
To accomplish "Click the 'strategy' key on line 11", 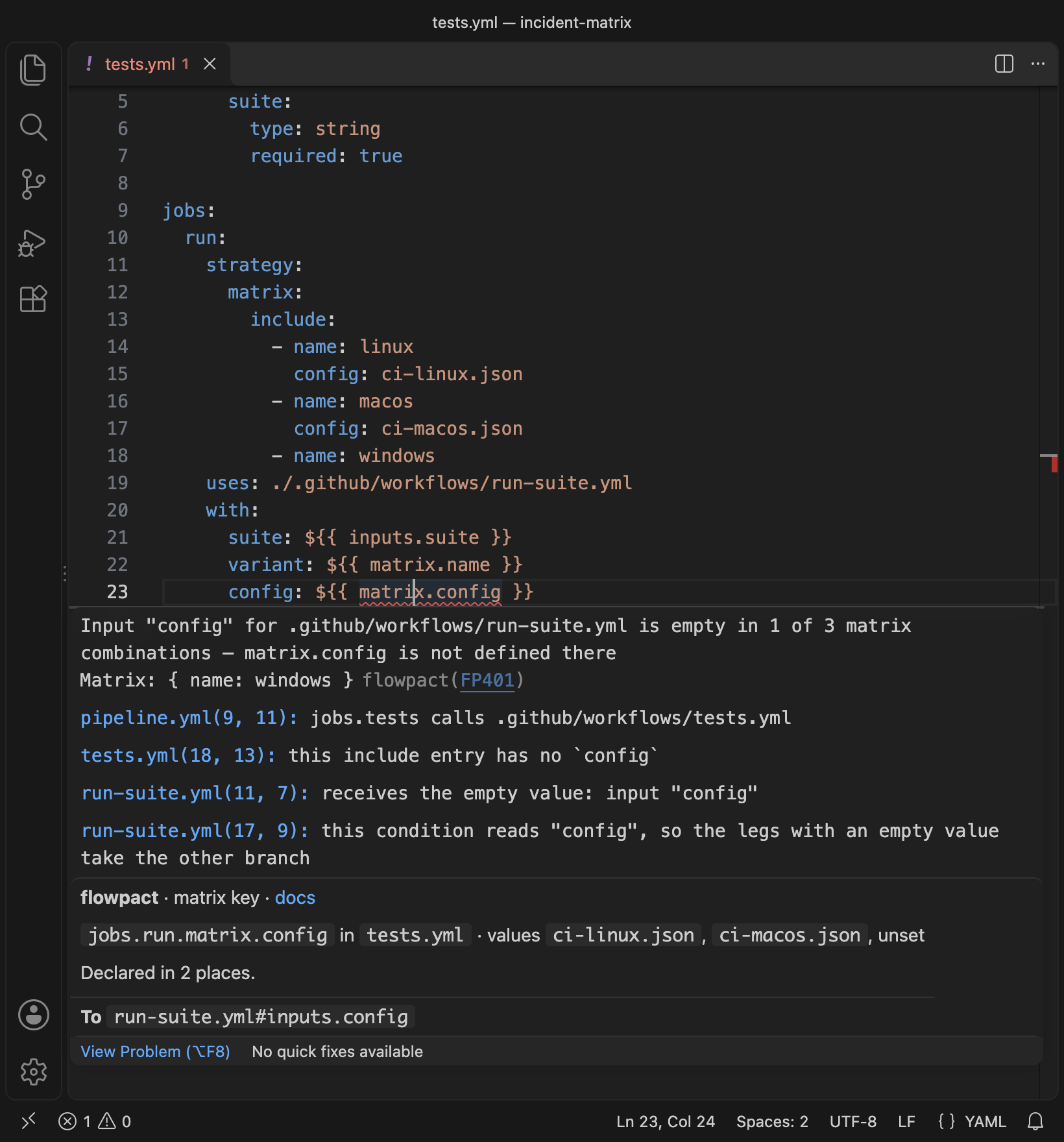I will pos(250,265).
